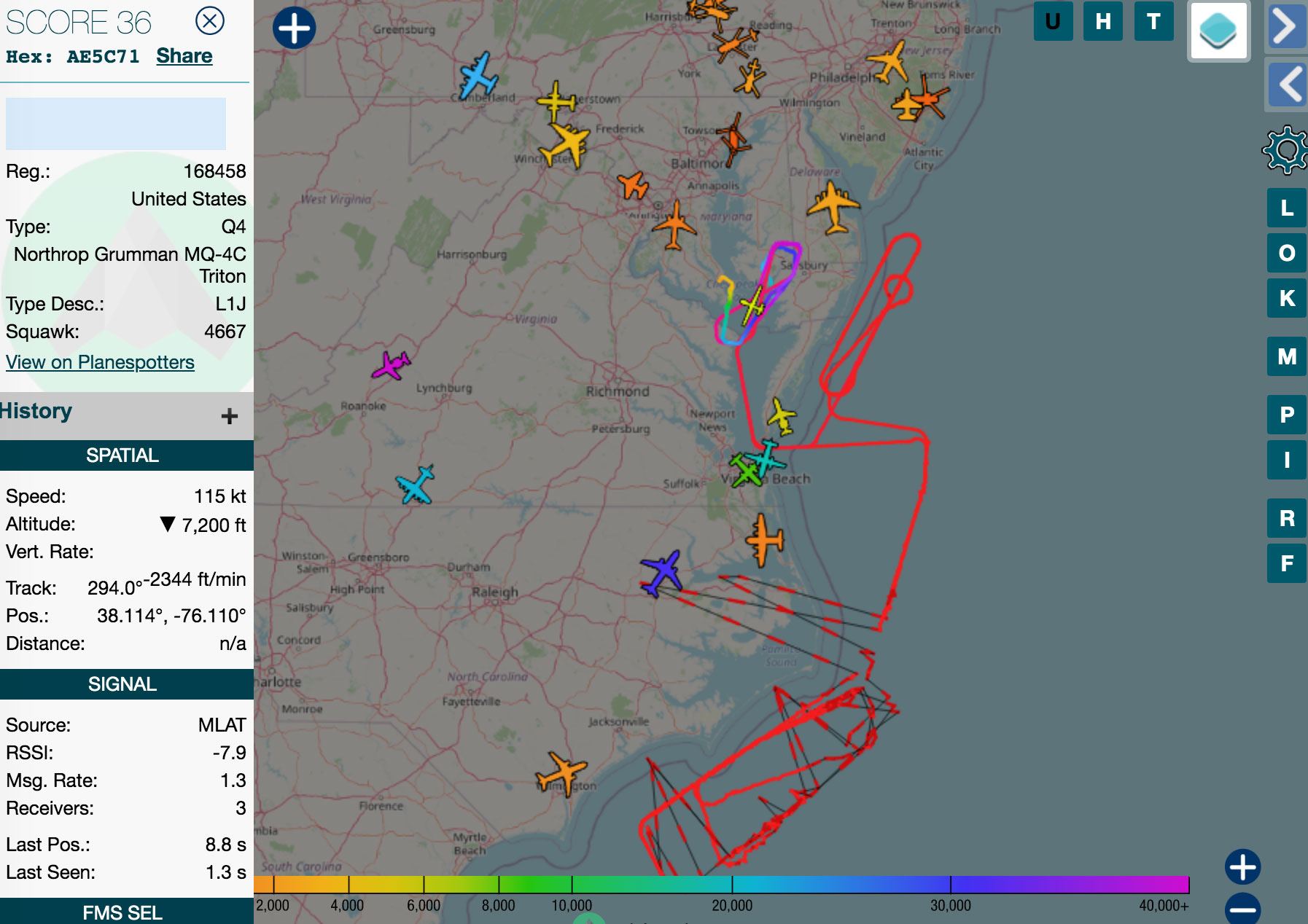Image resolution: width=1308 pixels, height=924 pixels.
Task: Select the yellow MQ-4C Triton aircraft icon
Action: 752,306
